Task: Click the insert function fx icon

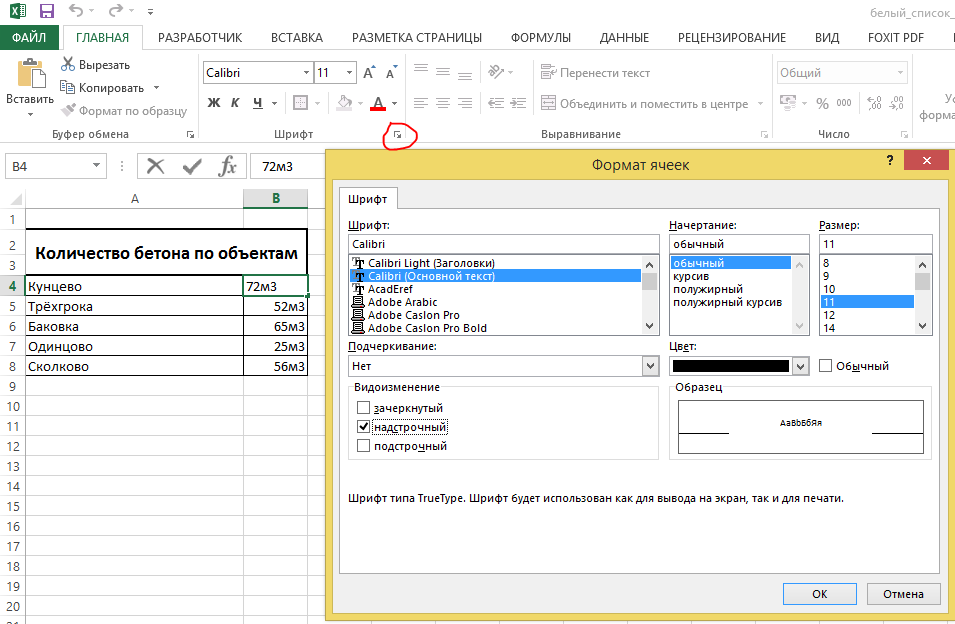Action: 227,166
